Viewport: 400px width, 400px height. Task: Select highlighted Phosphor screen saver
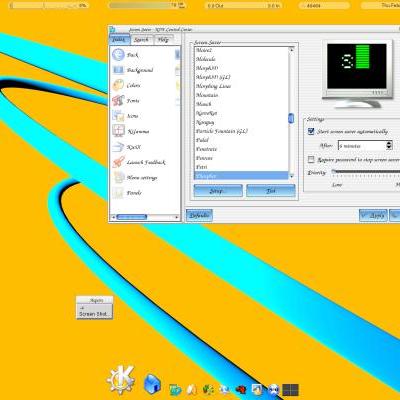(241, 176)
